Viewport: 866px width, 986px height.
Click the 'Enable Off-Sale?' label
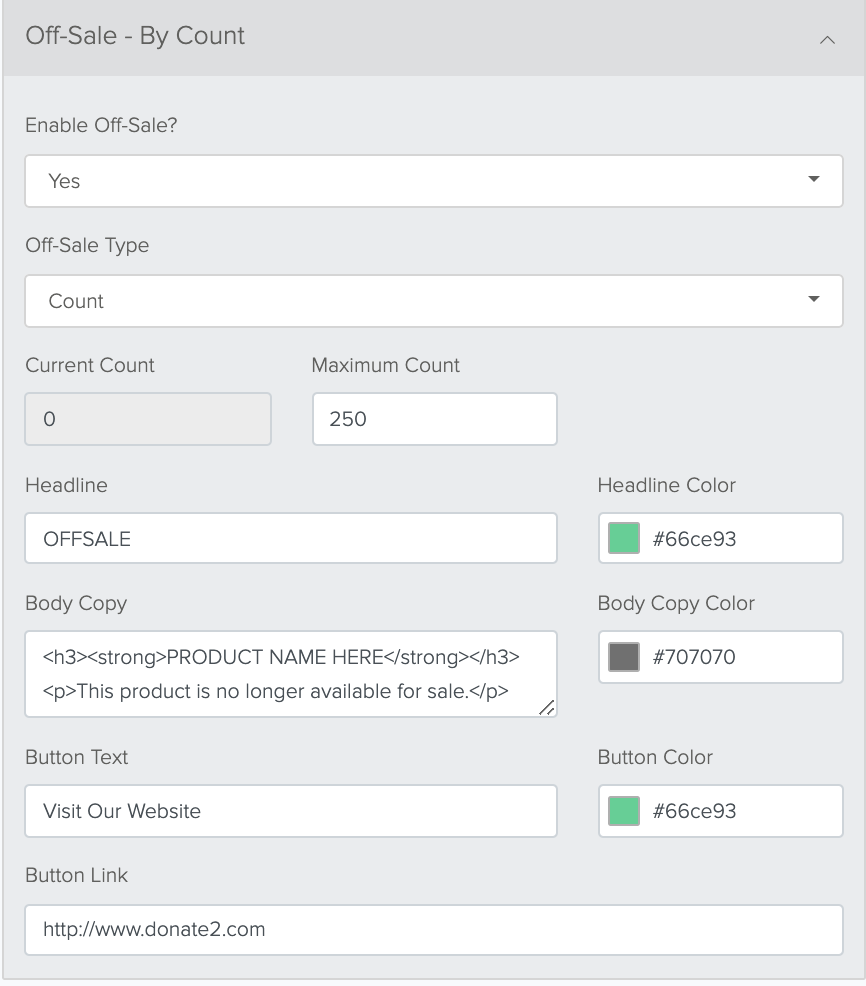point(101,125)
